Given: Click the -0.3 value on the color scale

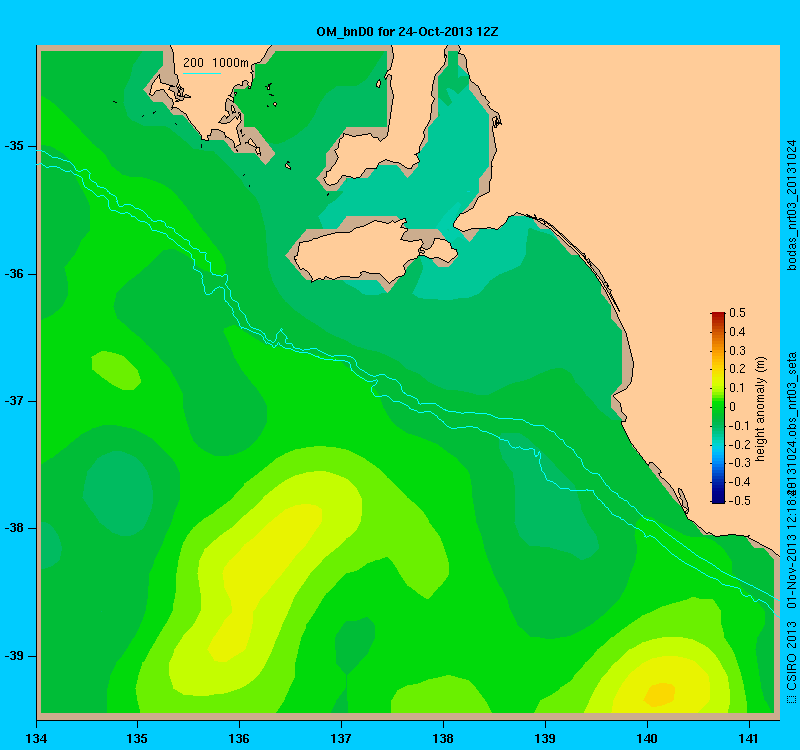Looking at the screenshot, I should (738, 463).
